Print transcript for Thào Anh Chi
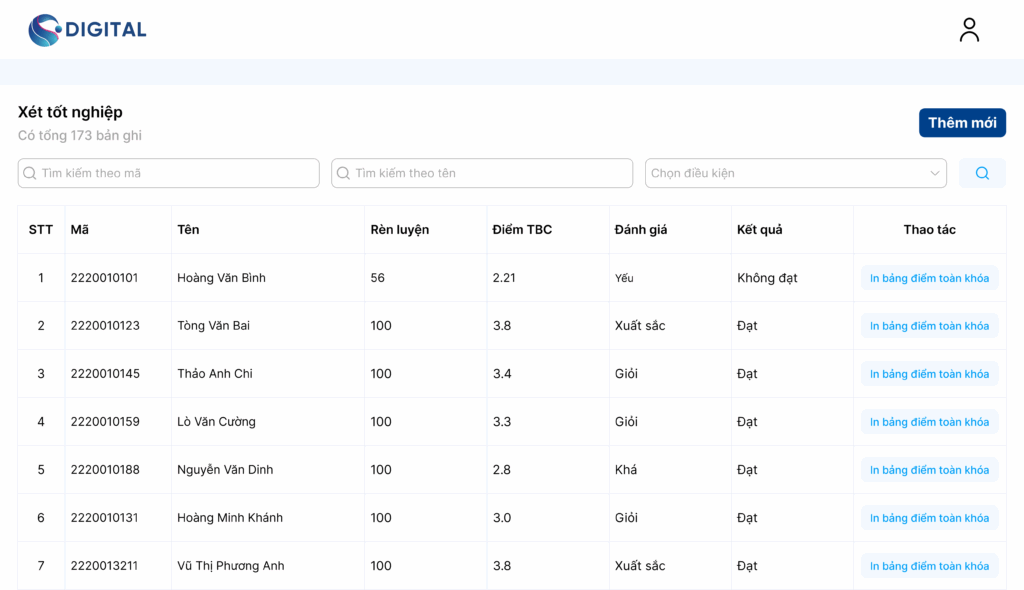Viewport: 1024px width, 590px height. click(x=929, y=374)
